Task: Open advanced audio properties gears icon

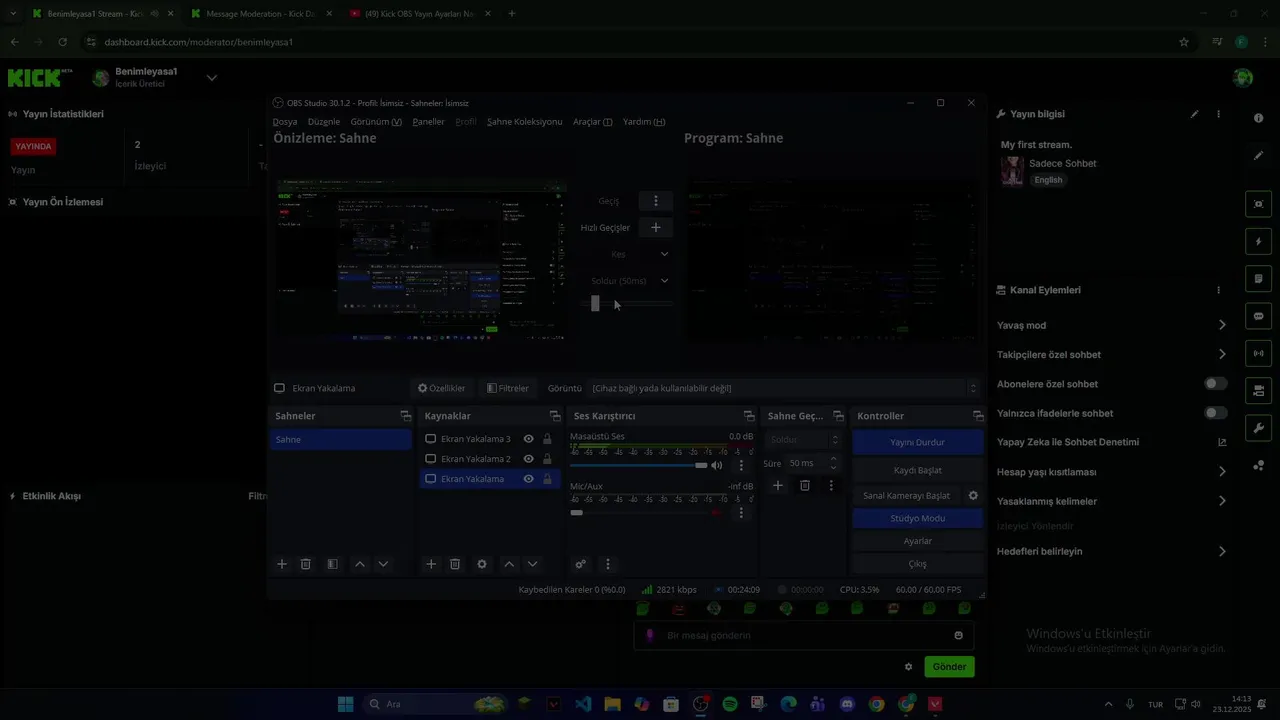Action: [580, 564]
